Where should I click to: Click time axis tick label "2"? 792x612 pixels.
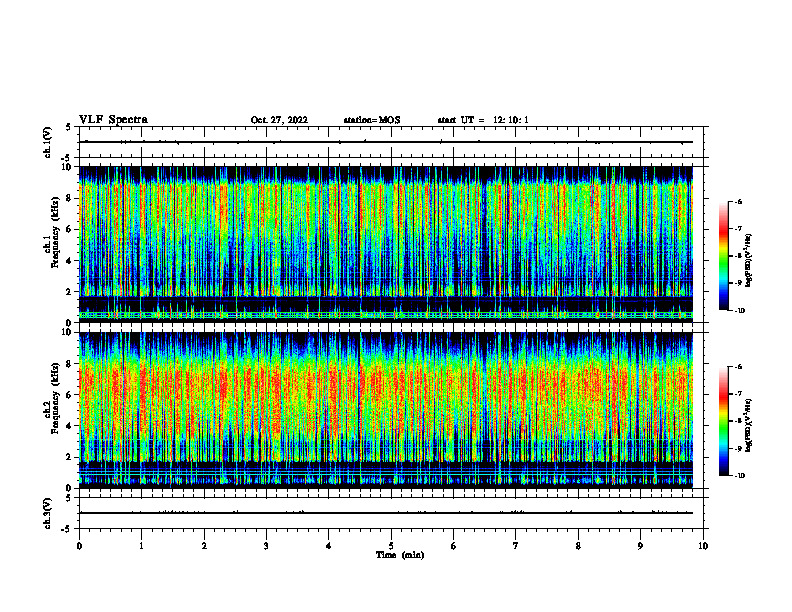[x=204, y=546]
